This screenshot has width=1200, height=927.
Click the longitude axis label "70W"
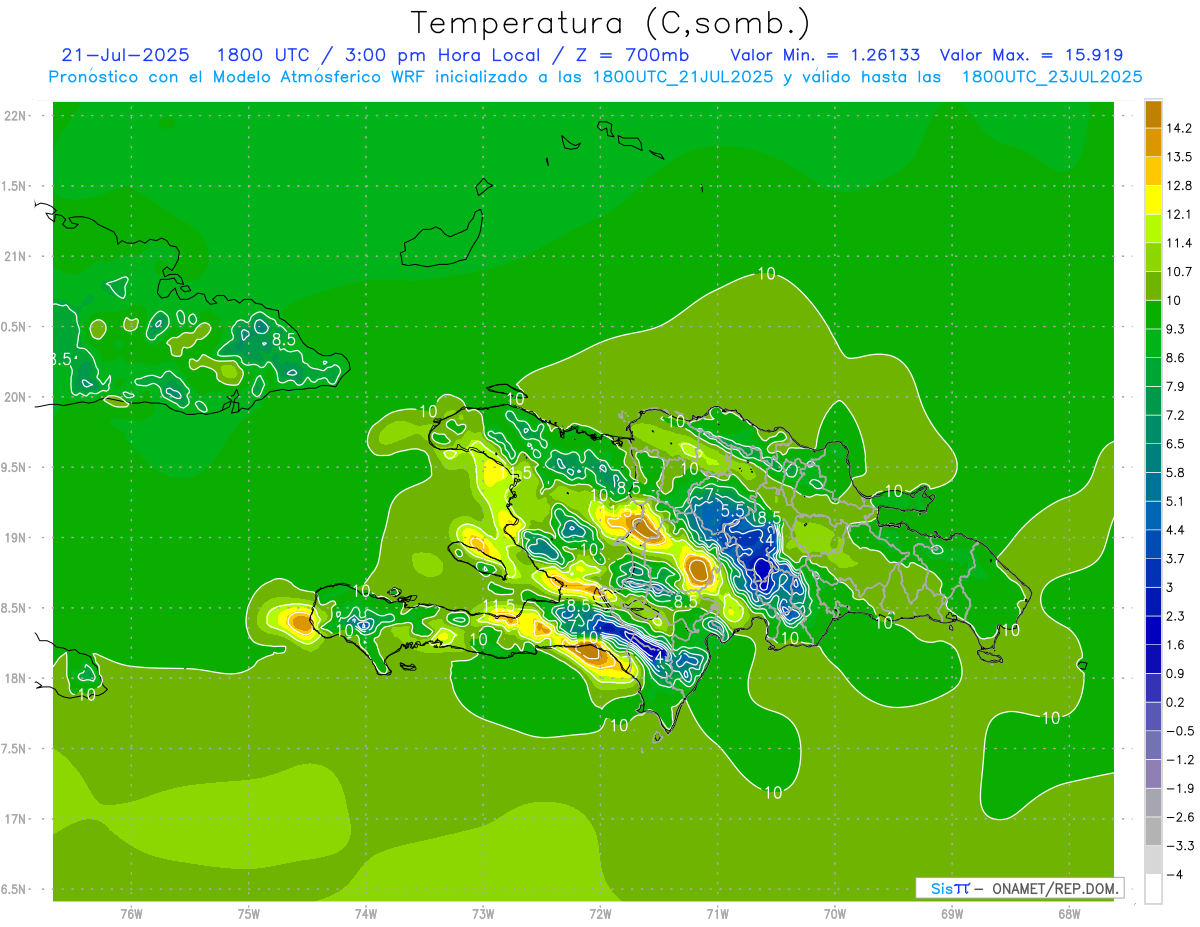point(835,914)
